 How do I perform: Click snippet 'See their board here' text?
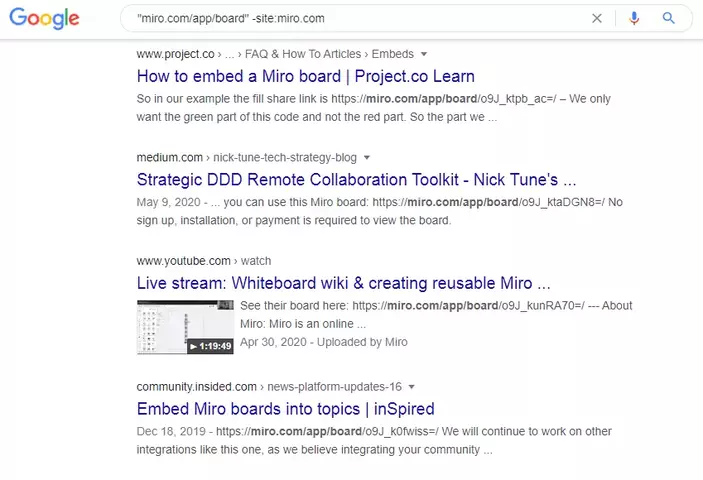click(x=294, y=306)
